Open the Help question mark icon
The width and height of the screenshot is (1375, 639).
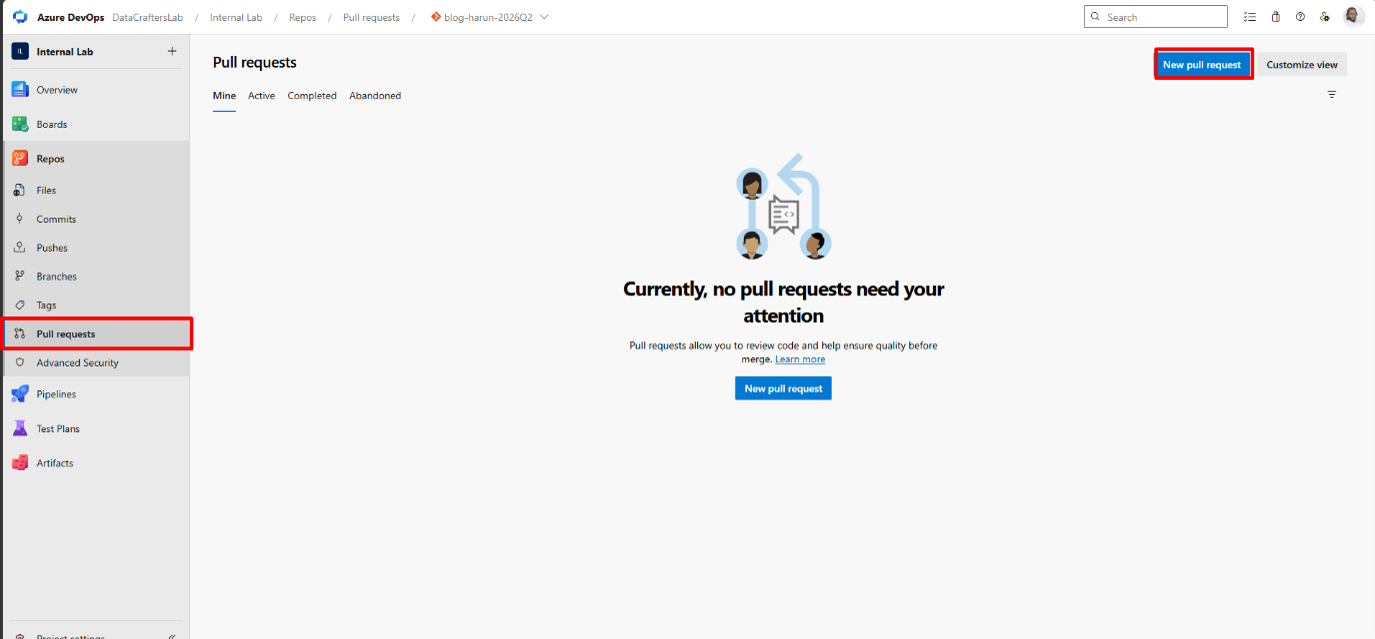[x=1300, y=17]
